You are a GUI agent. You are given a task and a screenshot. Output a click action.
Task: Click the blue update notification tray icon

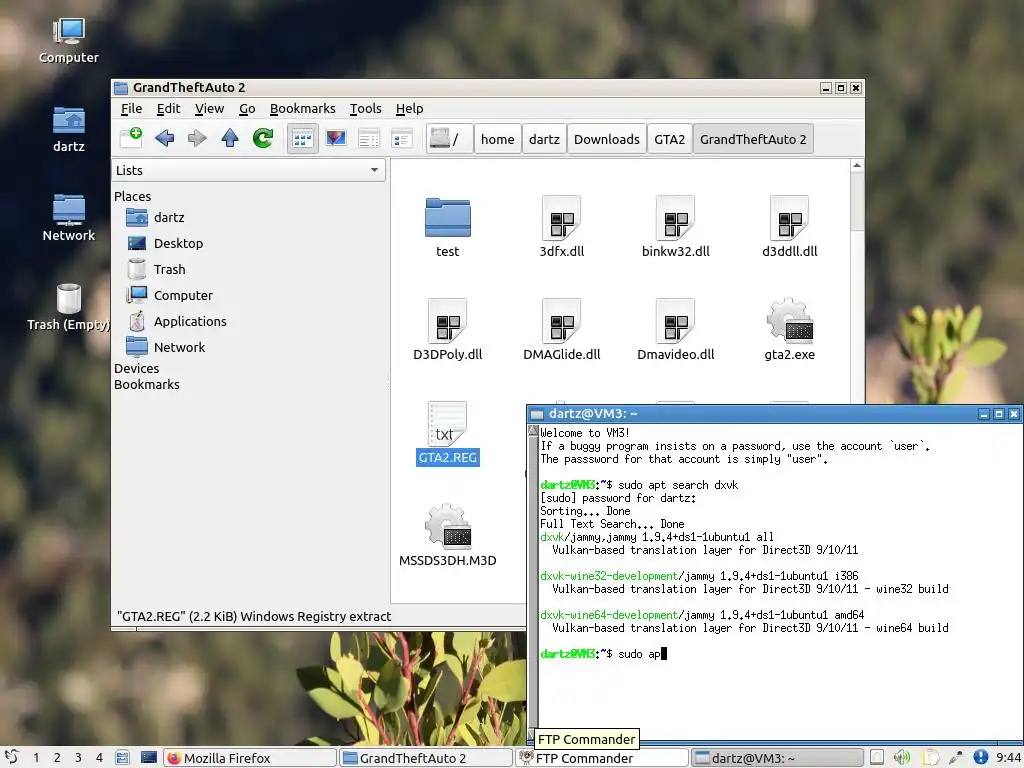[980, 758]
